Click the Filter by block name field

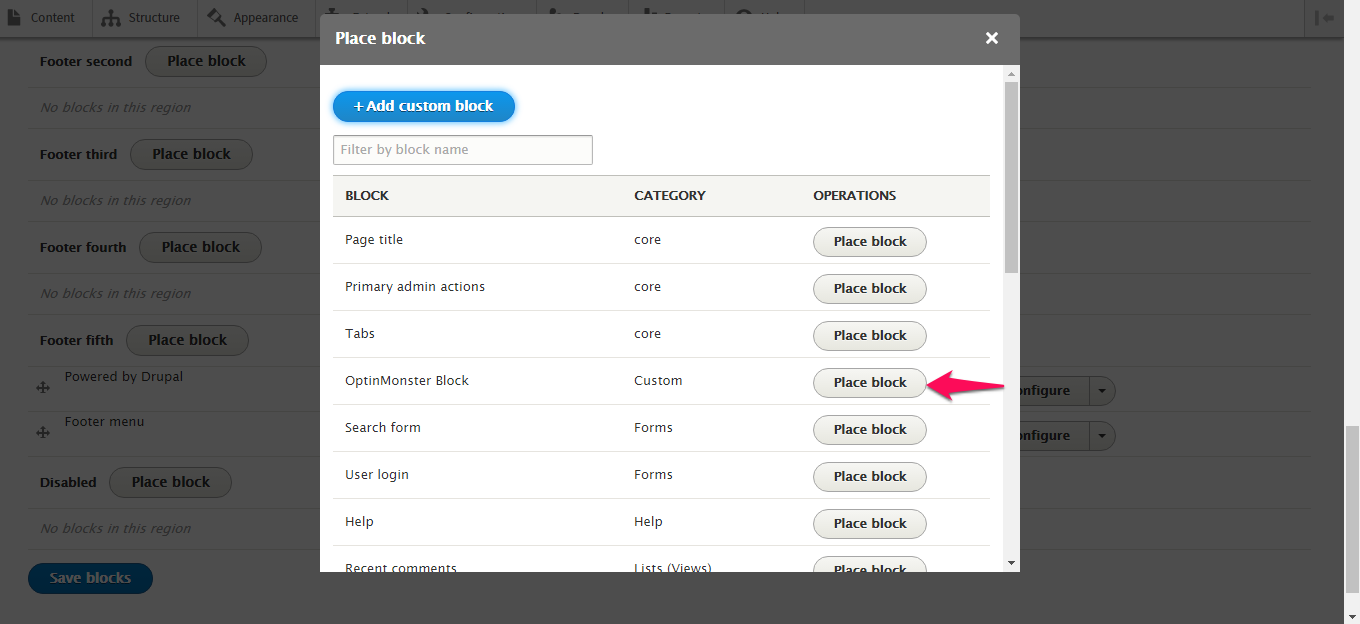[463, 150]
